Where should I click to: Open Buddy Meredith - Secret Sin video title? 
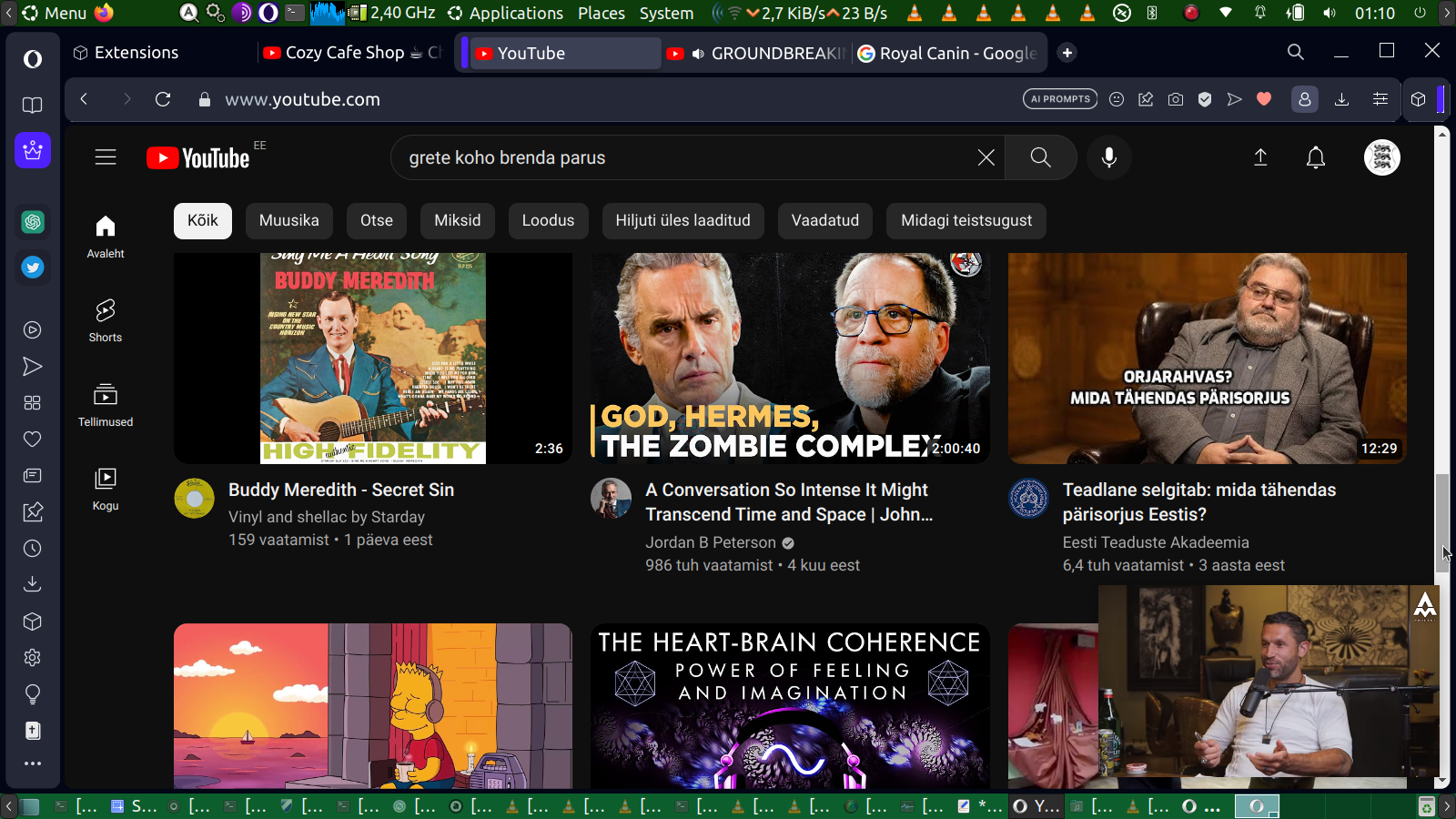click(x=341, y=490)
